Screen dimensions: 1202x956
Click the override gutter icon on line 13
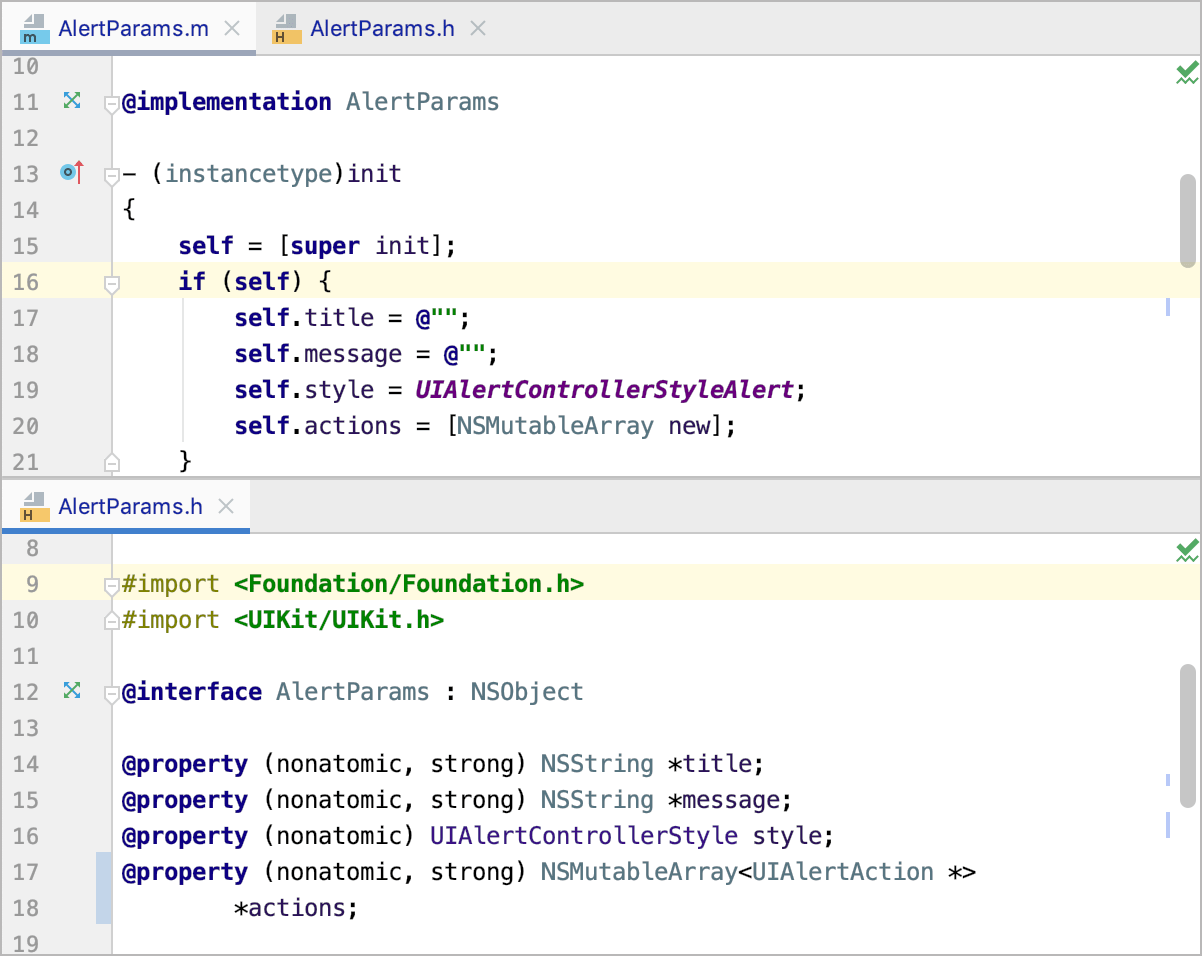click(71, 173)
